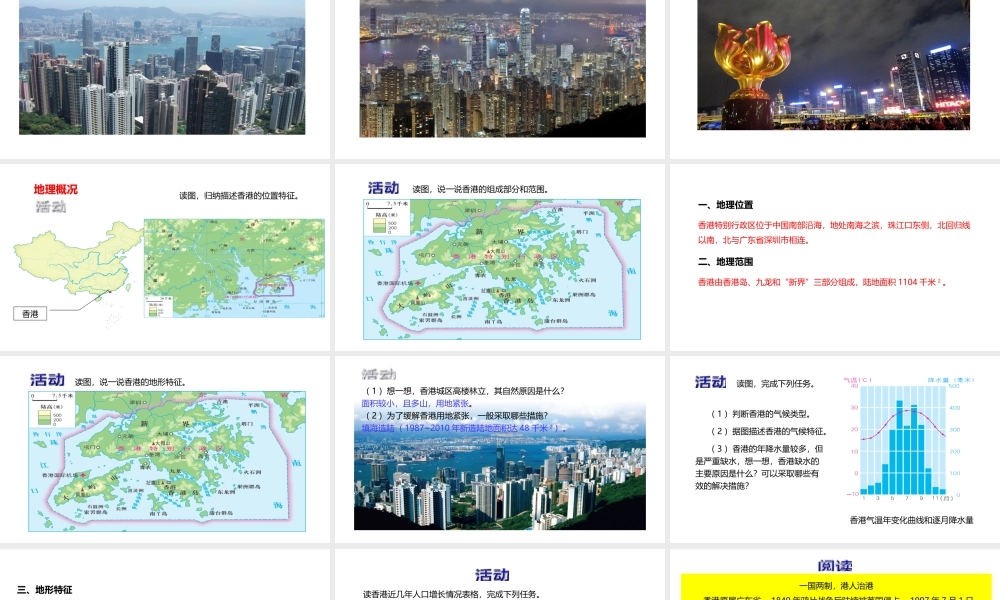The height and width of the screenshot is (600, 1000).
Task: Click red line '香港由香港岛、九龙和"新界"三部分组成'
Action: tap(821, 282)
